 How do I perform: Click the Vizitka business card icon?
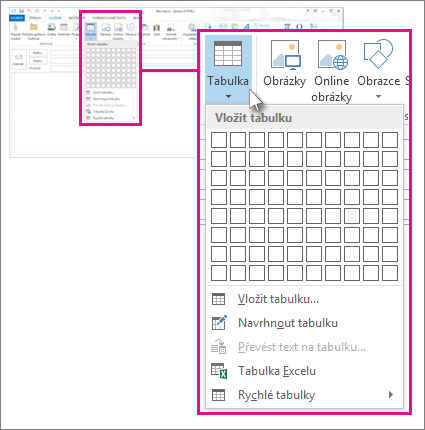point(51,27)
